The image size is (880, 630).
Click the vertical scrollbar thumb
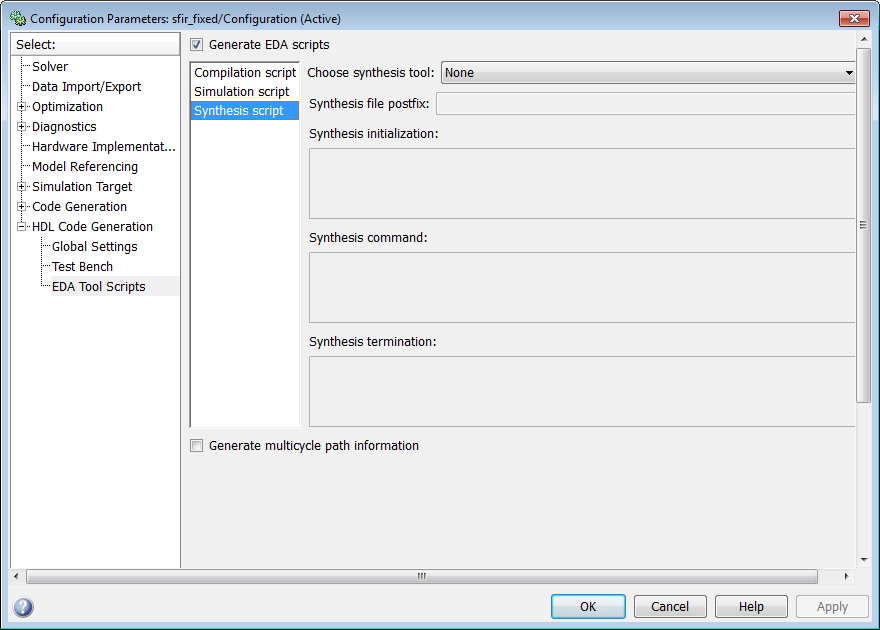tap(863, 225)
